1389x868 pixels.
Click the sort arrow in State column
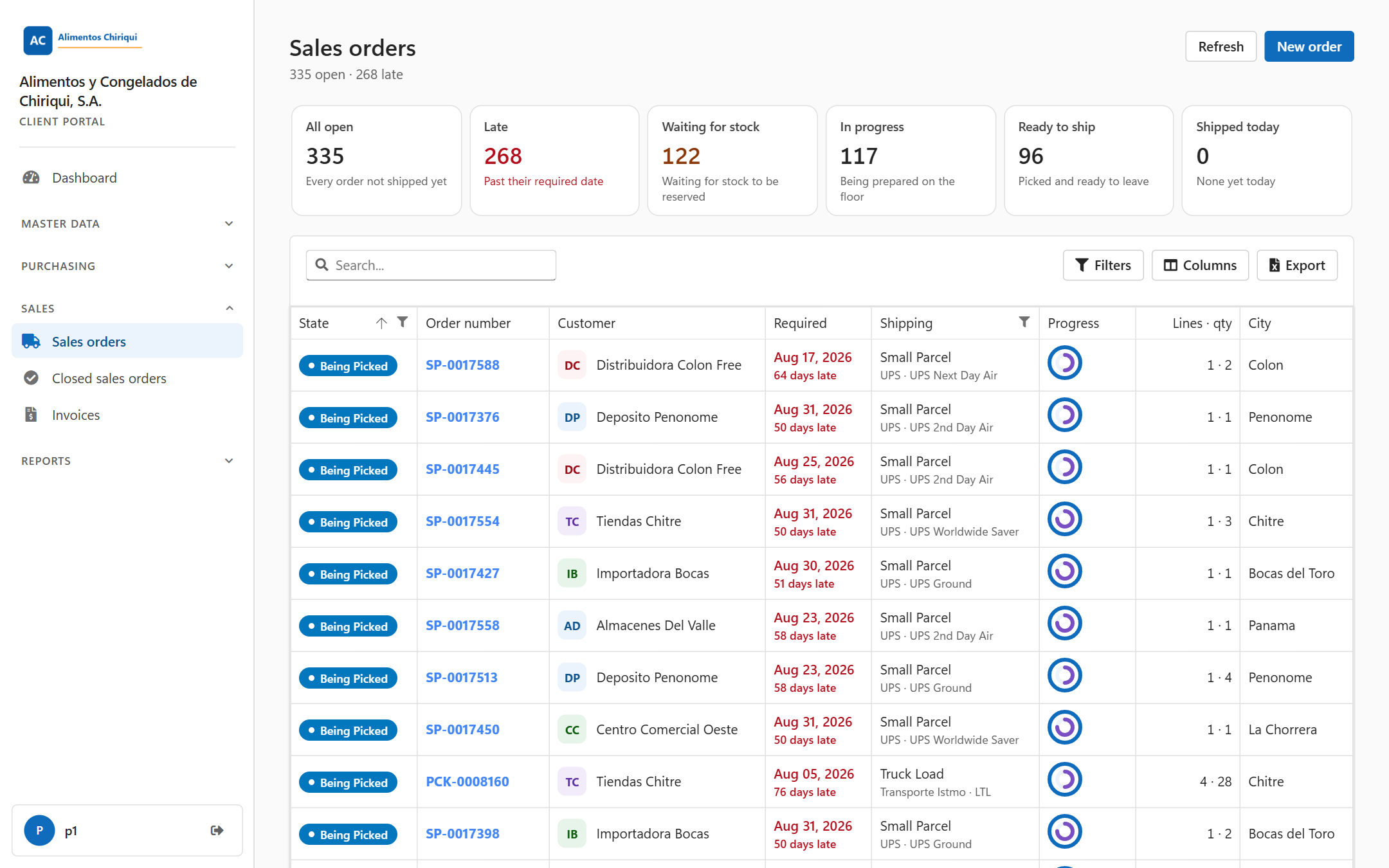(381, 323)
